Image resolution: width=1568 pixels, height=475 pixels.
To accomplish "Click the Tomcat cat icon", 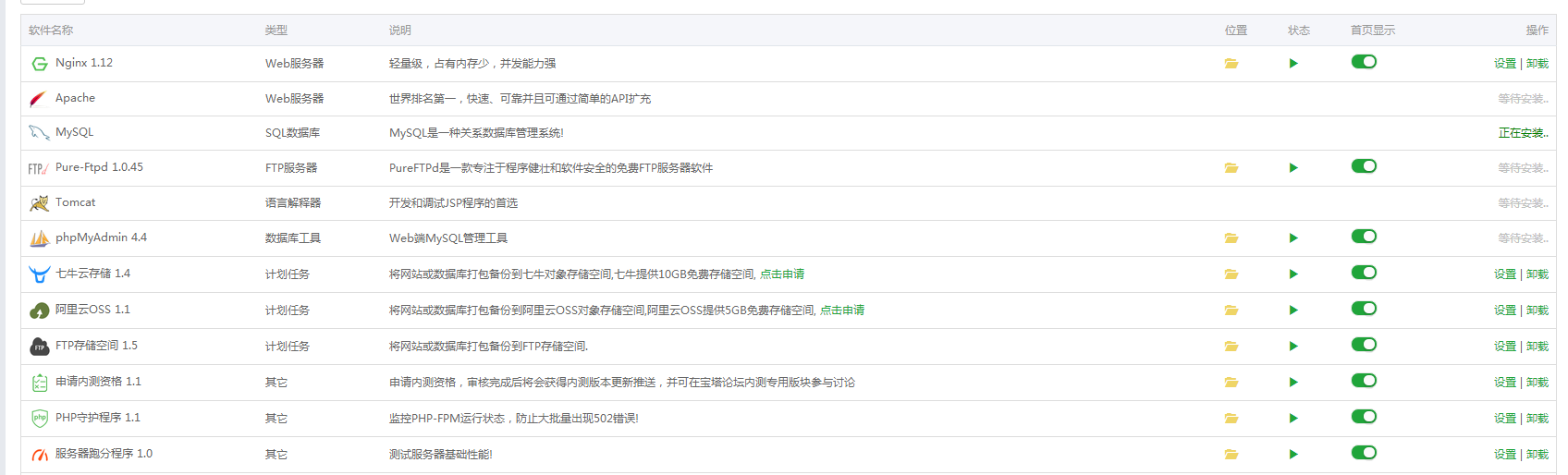I will pos(39,203).
